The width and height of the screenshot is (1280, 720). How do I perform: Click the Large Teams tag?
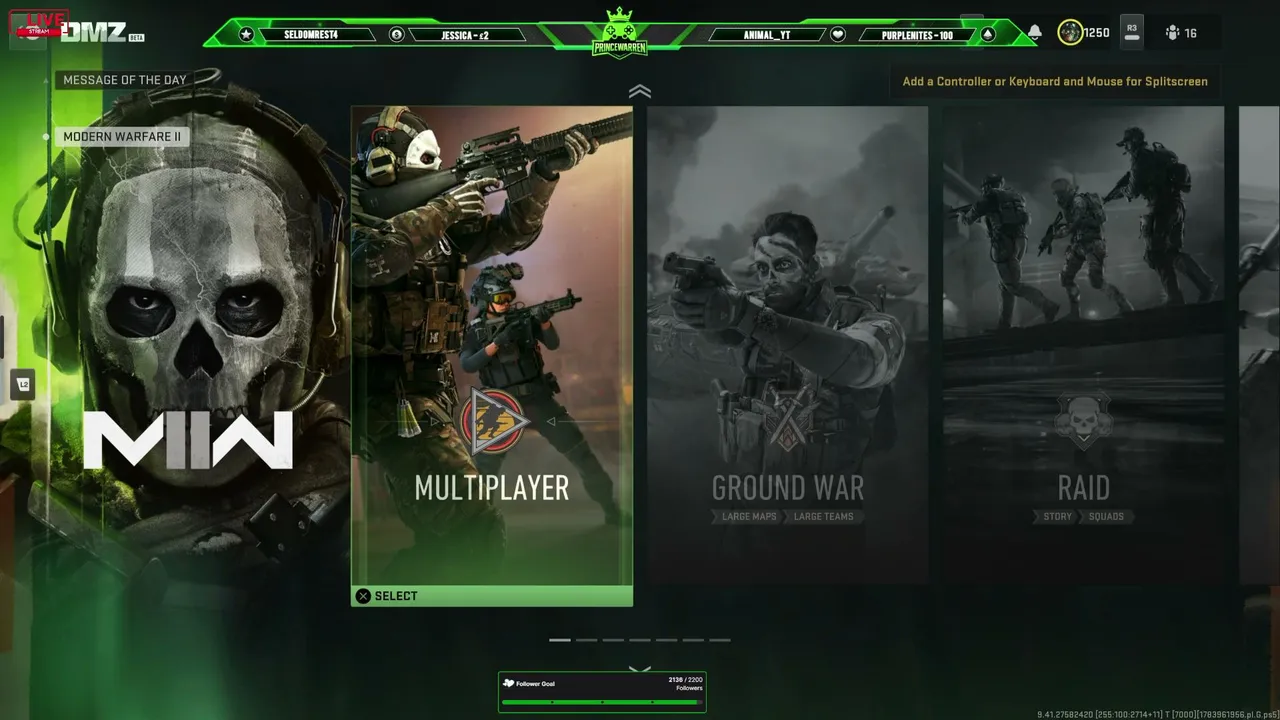(x=824, y=517)
